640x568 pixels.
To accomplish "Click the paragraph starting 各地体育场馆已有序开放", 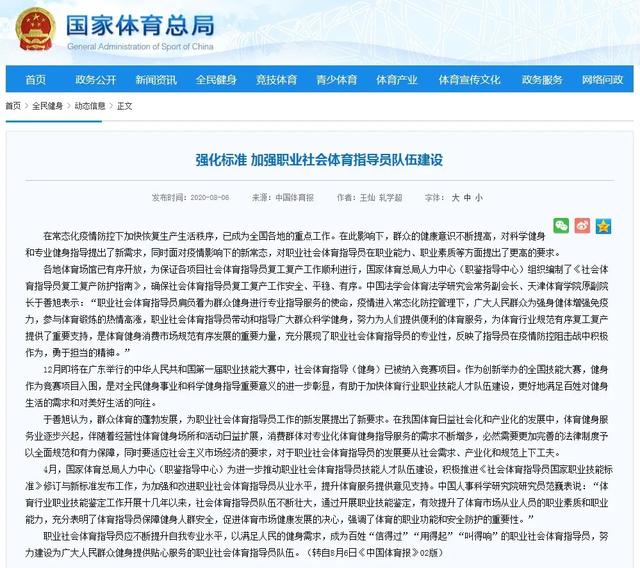I will click(317, 311).
